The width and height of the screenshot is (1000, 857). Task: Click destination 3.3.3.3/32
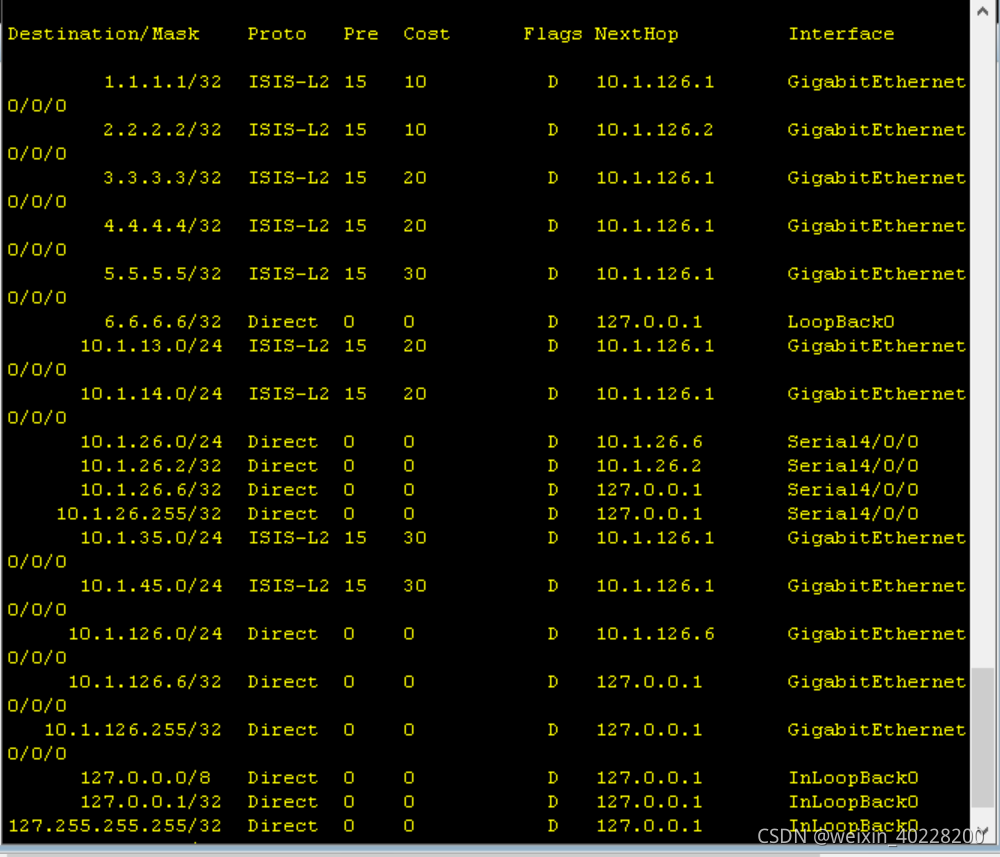(x=163, y=177)
